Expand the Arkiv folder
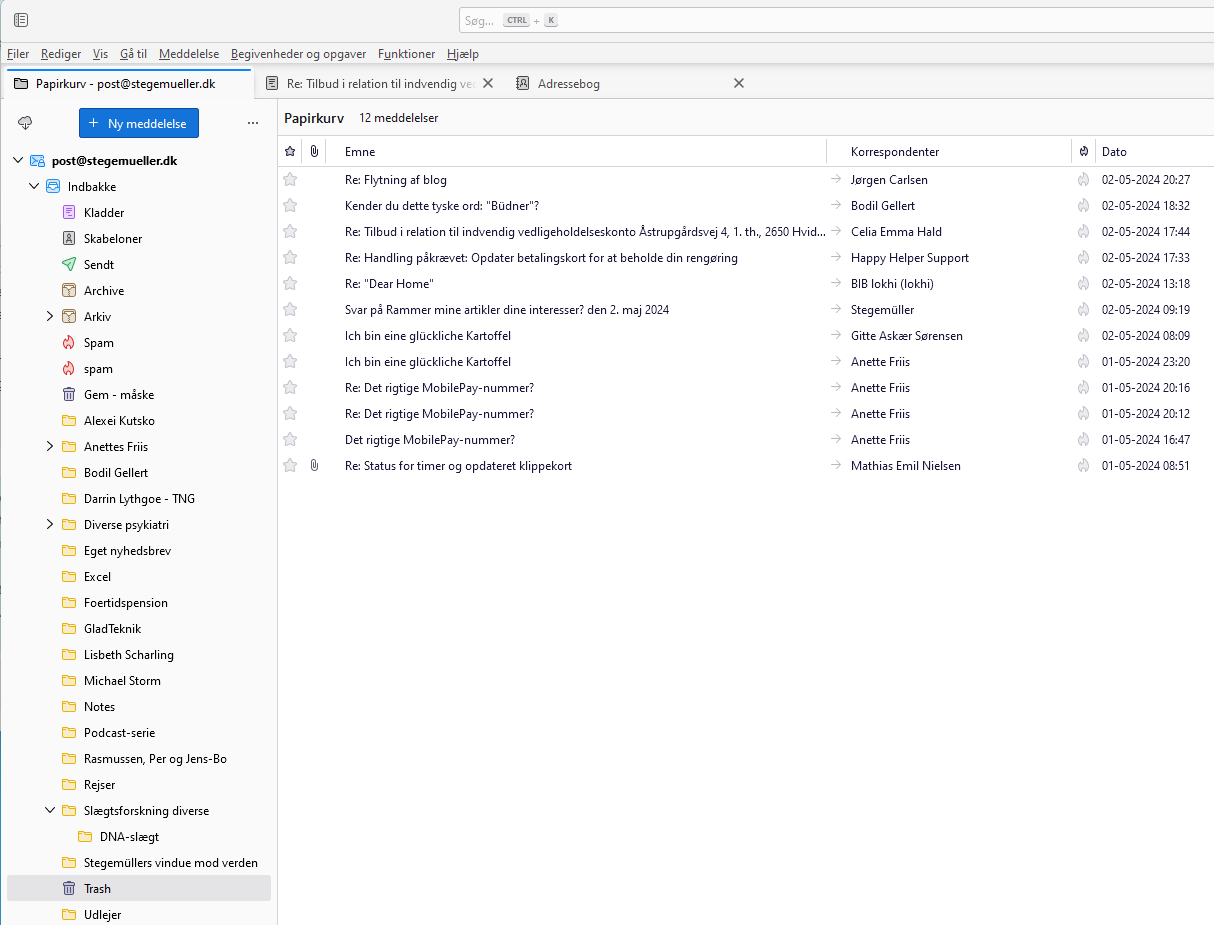 50,317
